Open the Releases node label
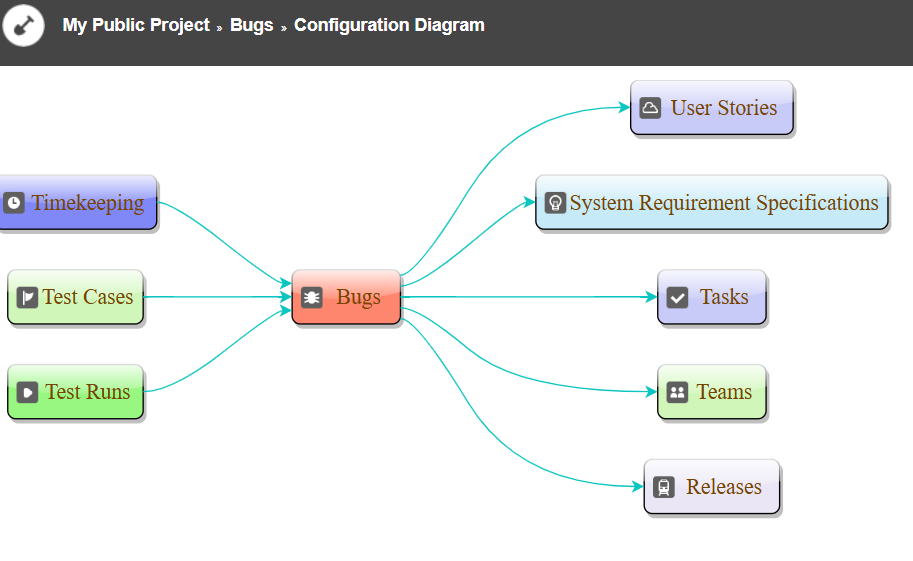 (724, 487)
